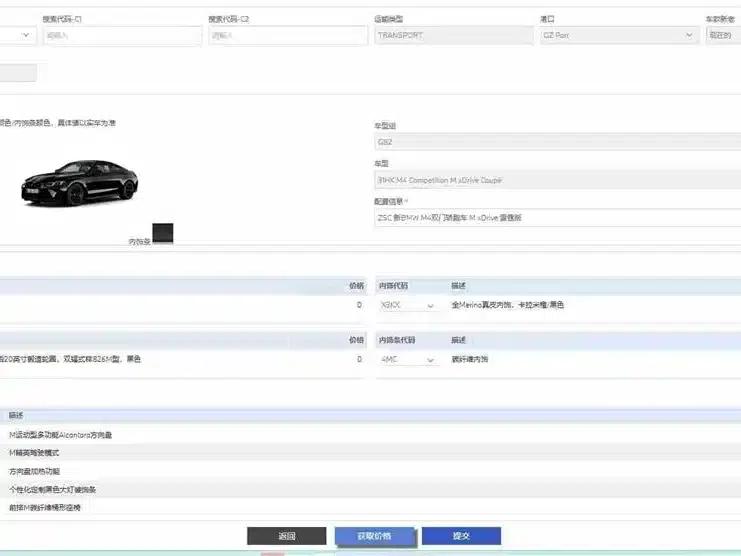Image resolution: width=741 pixels, height=556 pixels.
Task: Select the 前排M碳纤维桶形座椅 row
Action: (370, 507)
